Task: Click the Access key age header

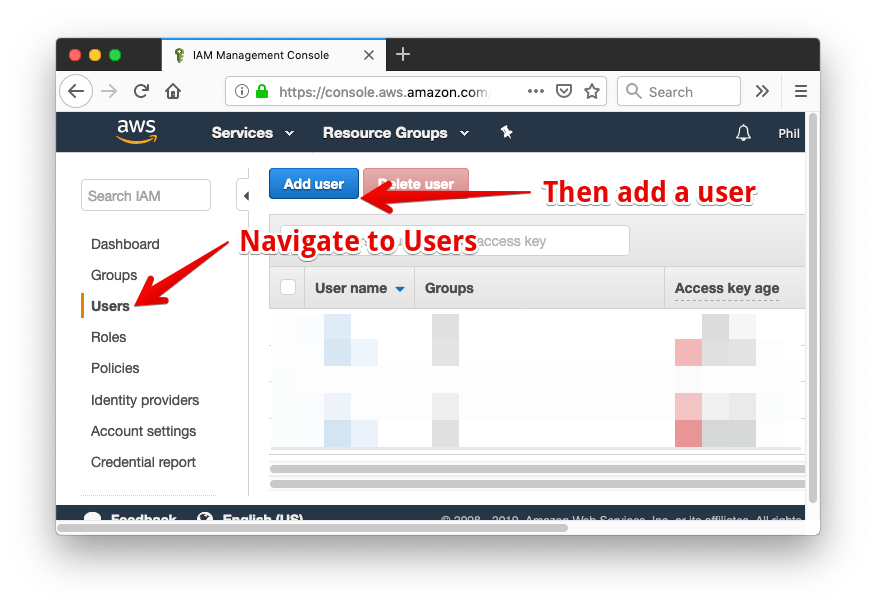Action: pyautogui.click(x=727, y=288)
